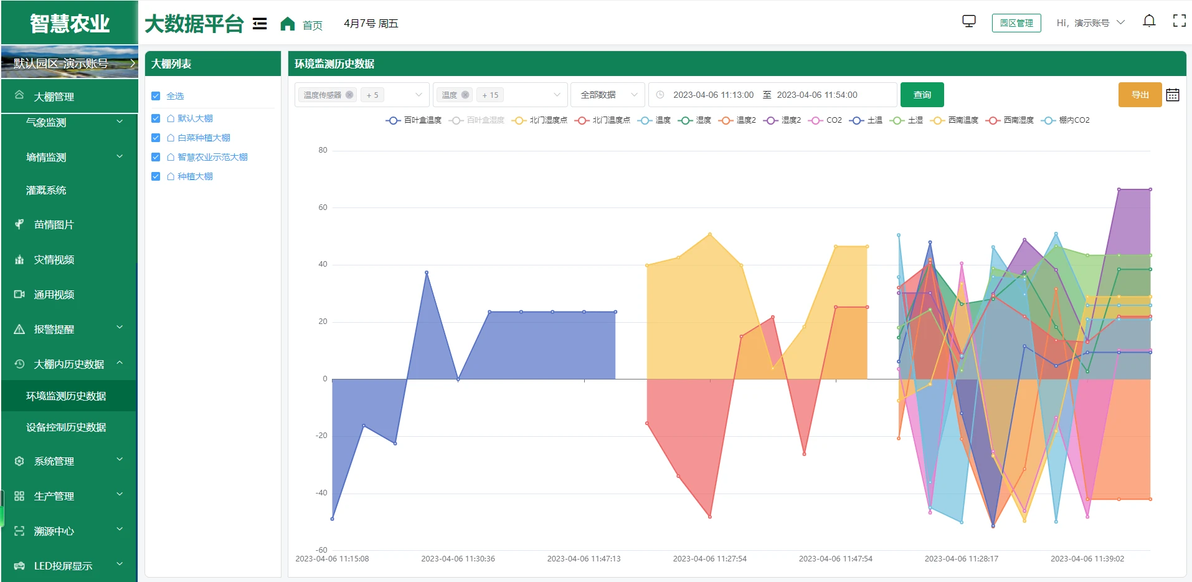Screen dimensions: 1192x582
Task: Click the sidebar collapse menu icon
Action: tap(260, 24)
